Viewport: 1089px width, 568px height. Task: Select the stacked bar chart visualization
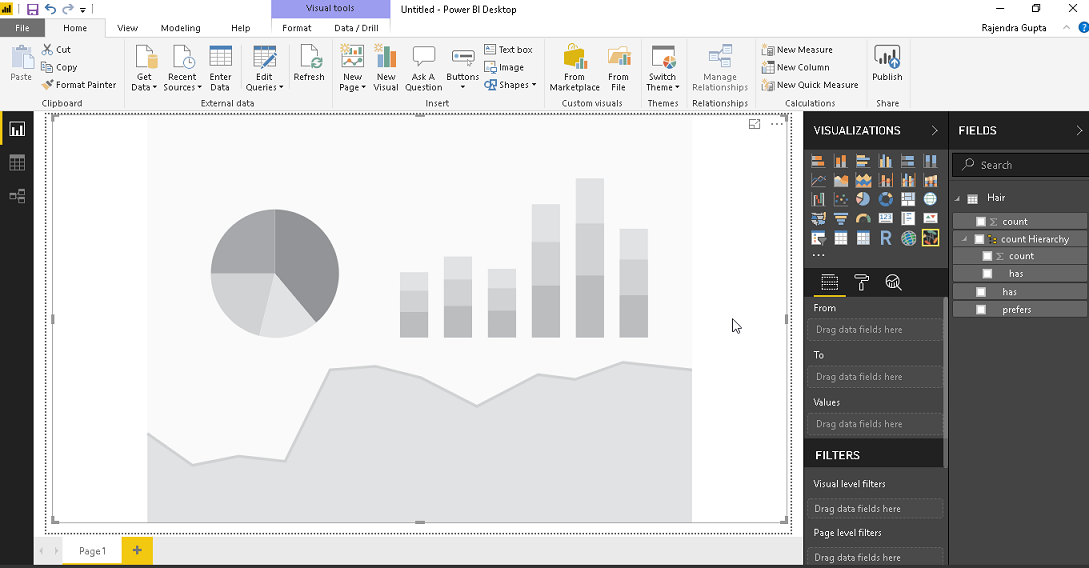pos(818,161)
